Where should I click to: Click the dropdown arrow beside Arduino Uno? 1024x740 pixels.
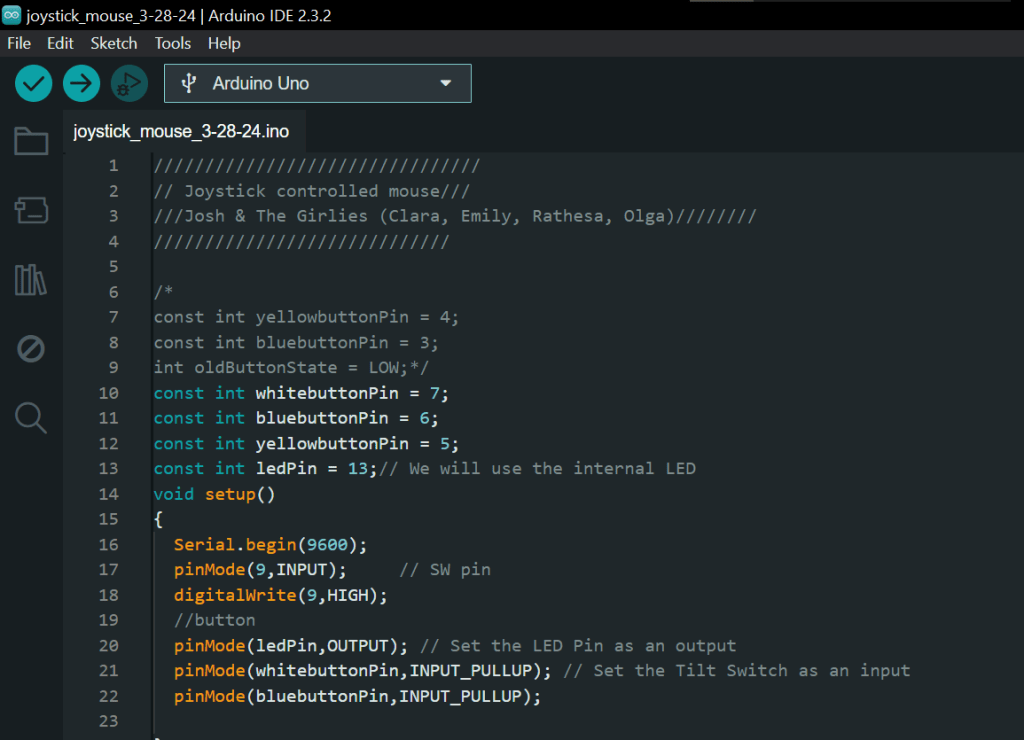click(446, 84)
